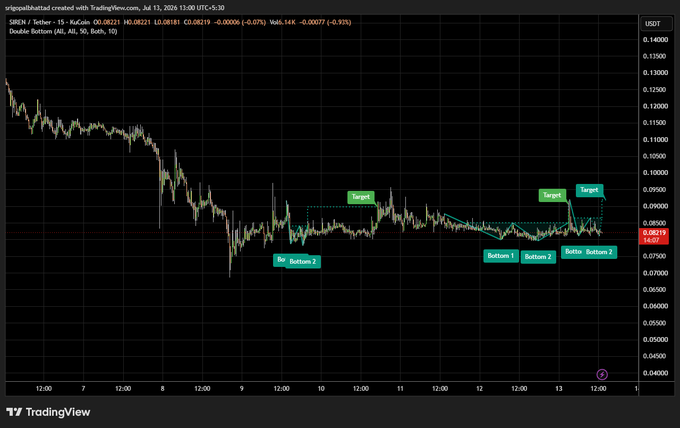Click date 7 on the time axis
The image size is (680, 428).
(x=83, y=389)
